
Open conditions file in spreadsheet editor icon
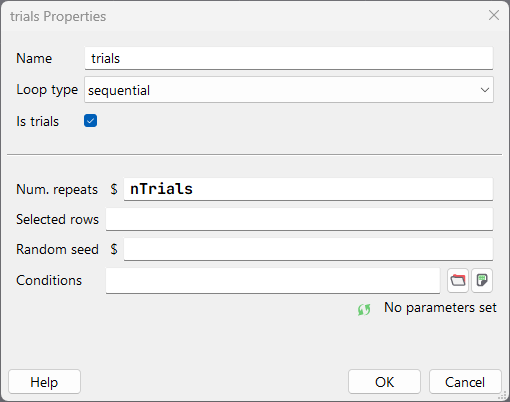click(x=482, y=280)
